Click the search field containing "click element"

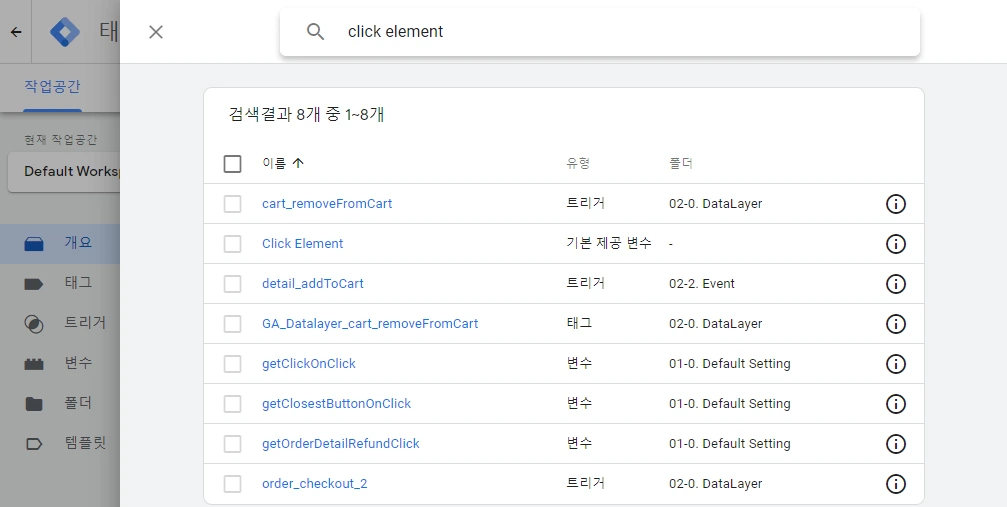click(620, 32)
